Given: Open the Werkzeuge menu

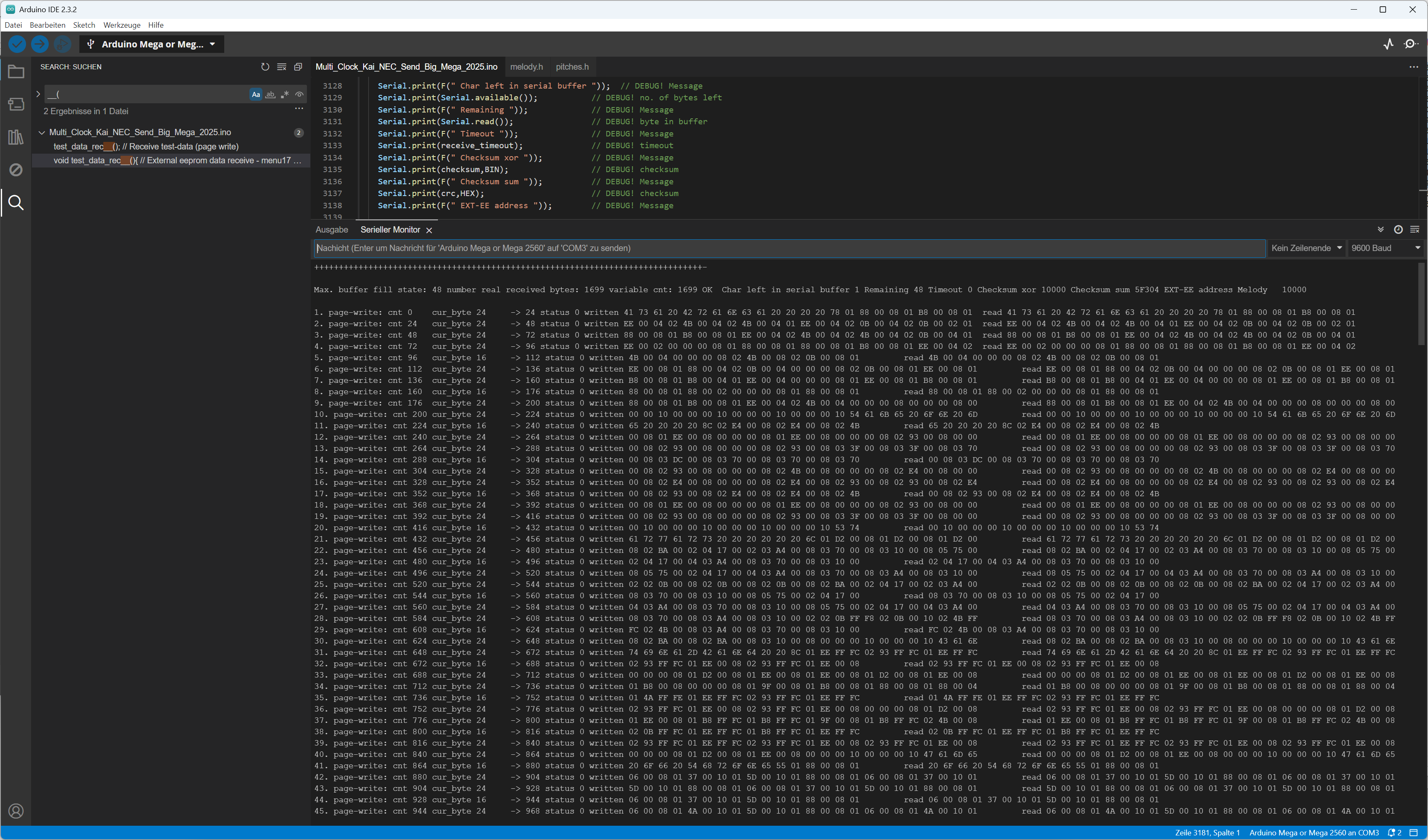Looking at the screenshot, I should tap(122, 25).
